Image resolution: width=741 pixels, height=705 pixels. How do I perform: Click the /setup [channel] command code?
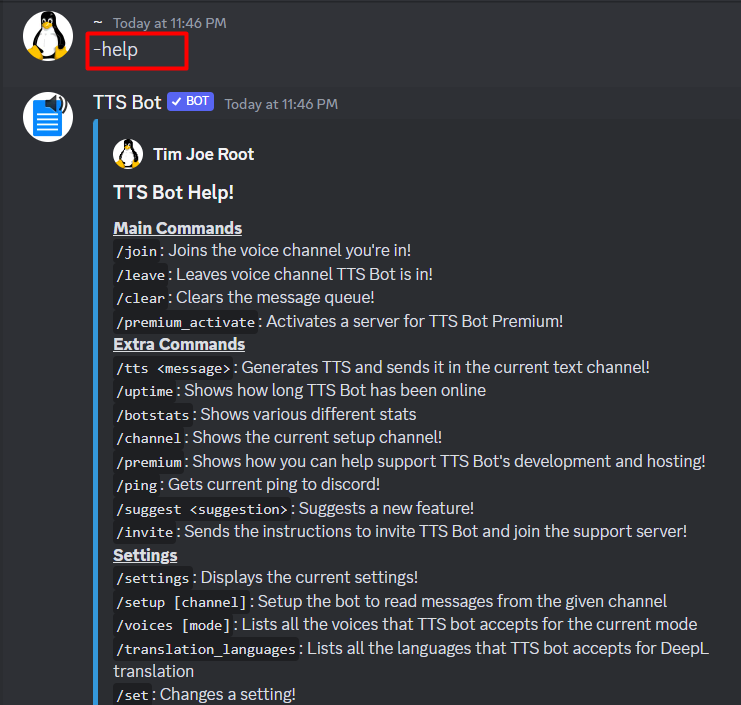(181, 602)
